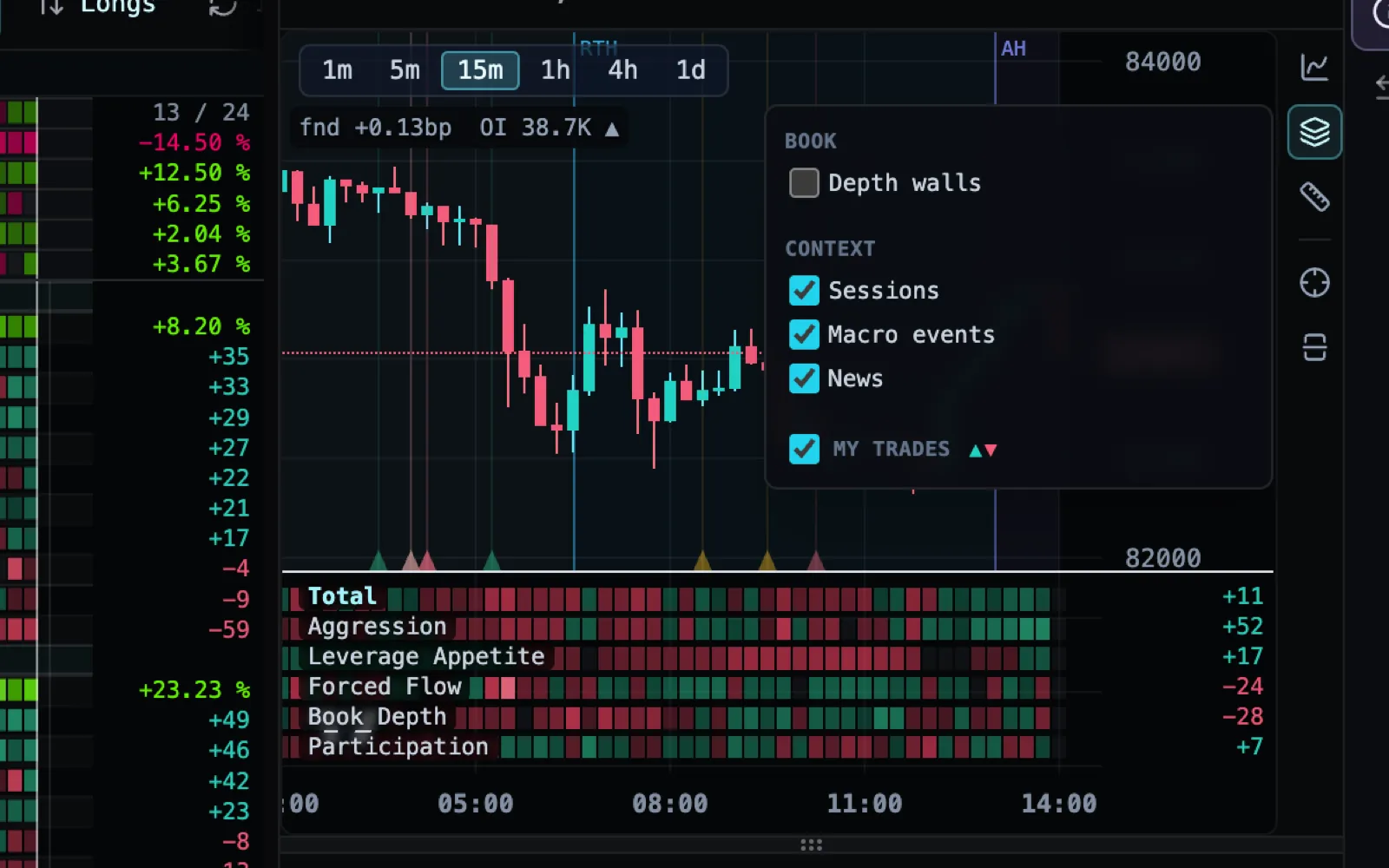Disable the News overlay checkbox
This screenshot has height=868, width=1389.
pos(804,378)
